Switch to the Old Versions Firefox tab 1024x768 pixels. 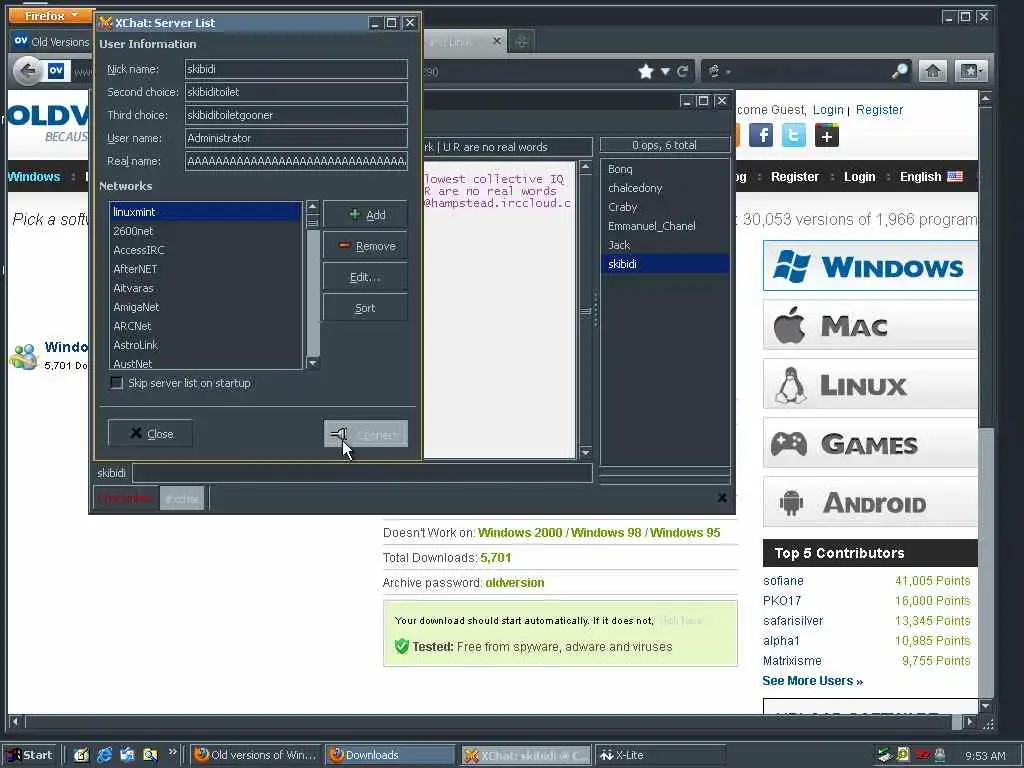[x=52, y=42]
